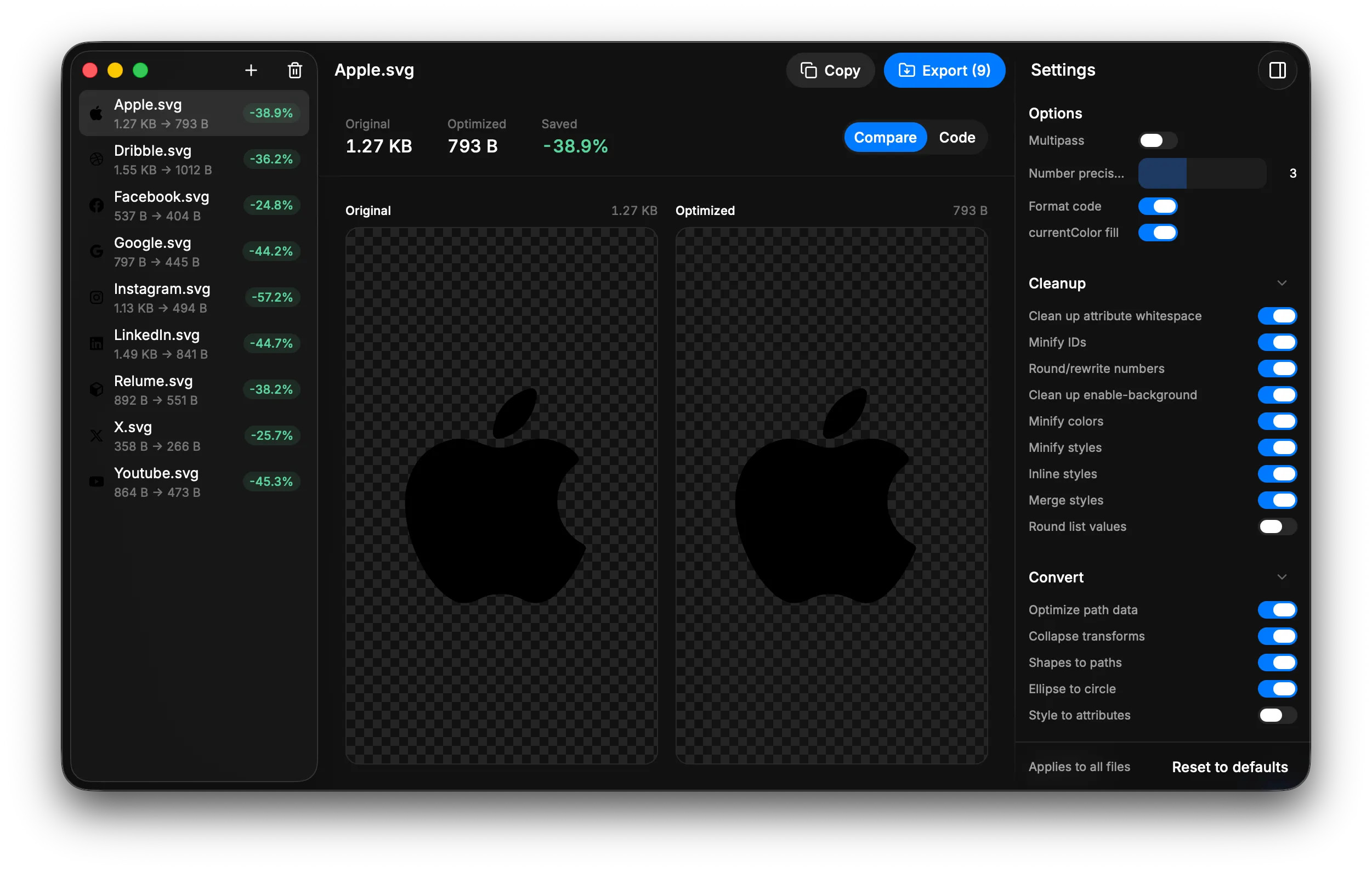Viewport: 1372px width, 872px height.
Task: Switch to the Code tab
Action: tap(957, 137)
